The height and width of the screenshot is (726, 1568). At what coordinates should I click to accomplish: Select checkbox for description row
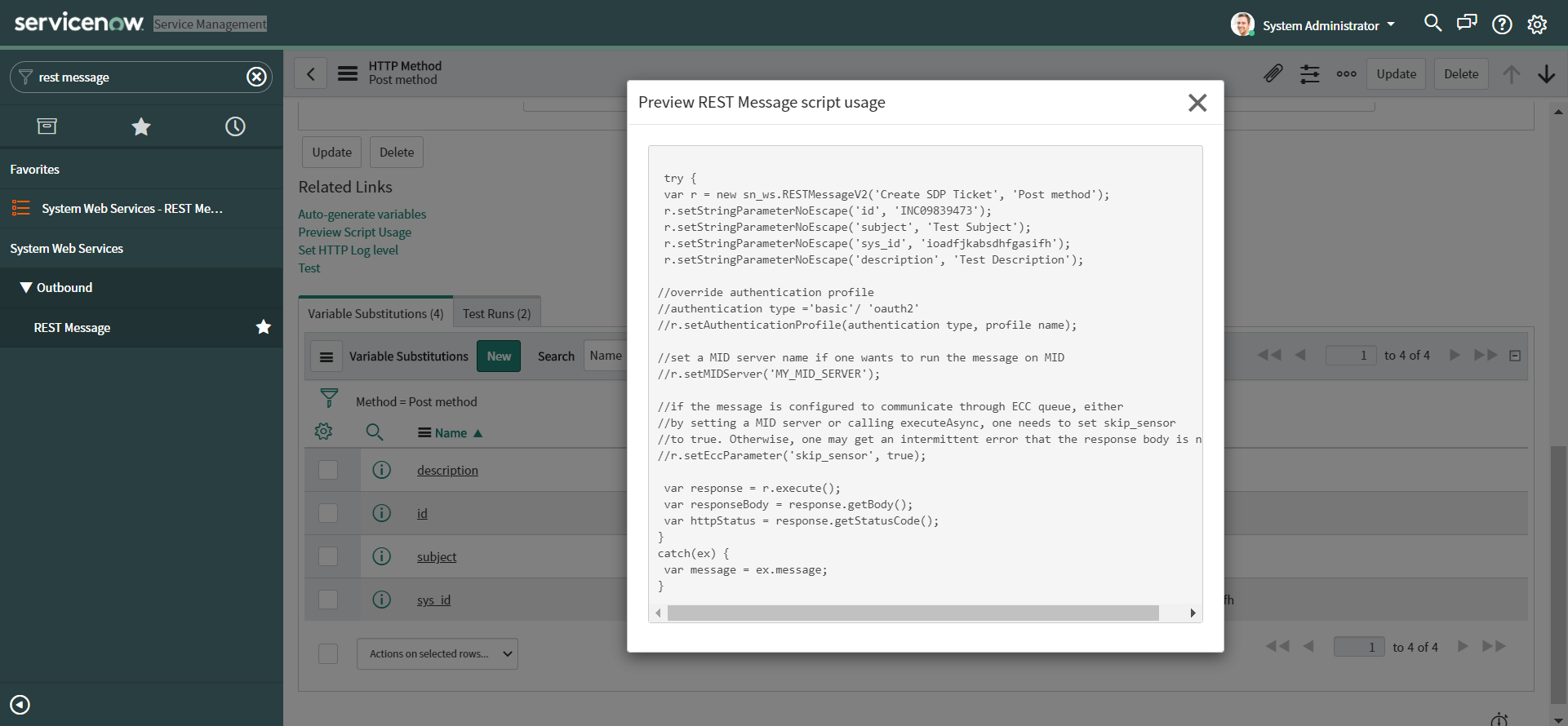(328, 470)
